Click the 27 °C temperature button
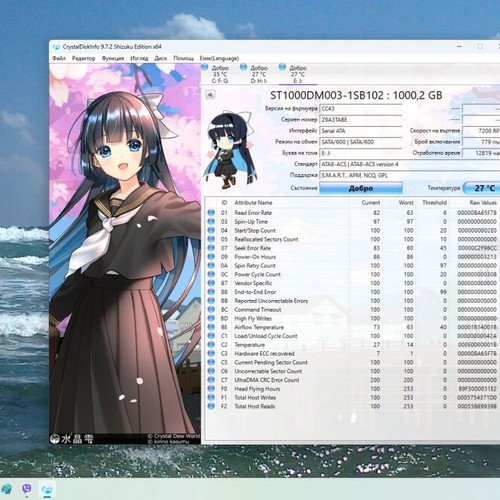 [482, 188]
